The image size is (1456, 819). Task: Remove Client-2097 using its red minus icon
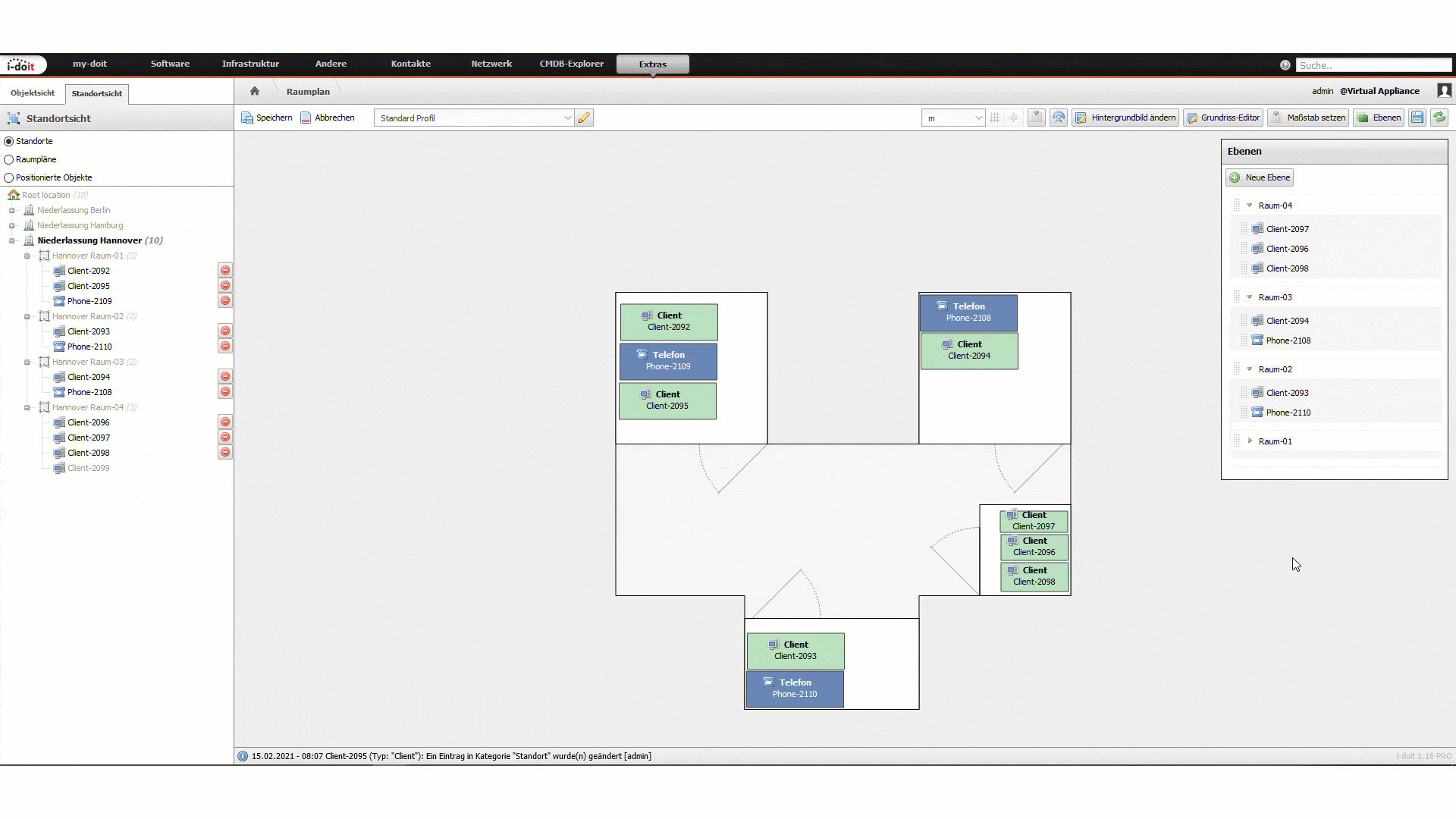tap(225, 438)
